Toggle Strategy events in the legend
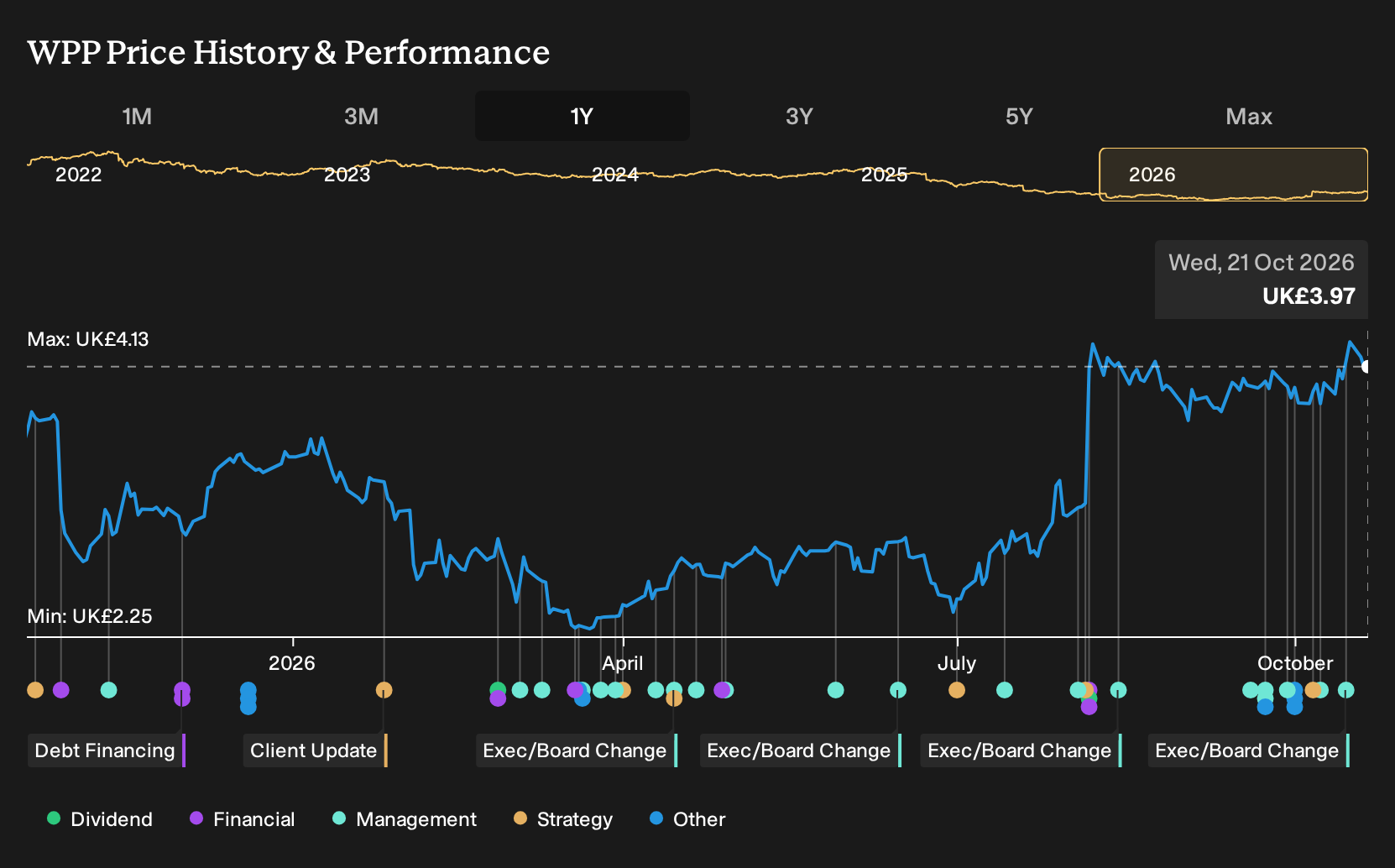Image resolution: width=1395 pixels, height=868 pixels. 563,819
